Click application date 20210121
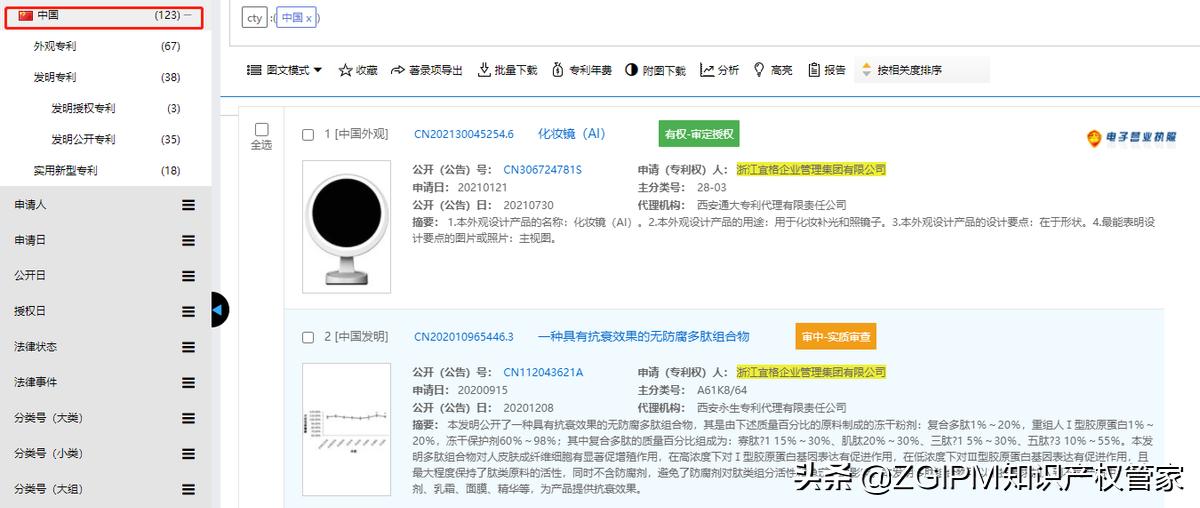1200x508 pixels. (481, 187)
